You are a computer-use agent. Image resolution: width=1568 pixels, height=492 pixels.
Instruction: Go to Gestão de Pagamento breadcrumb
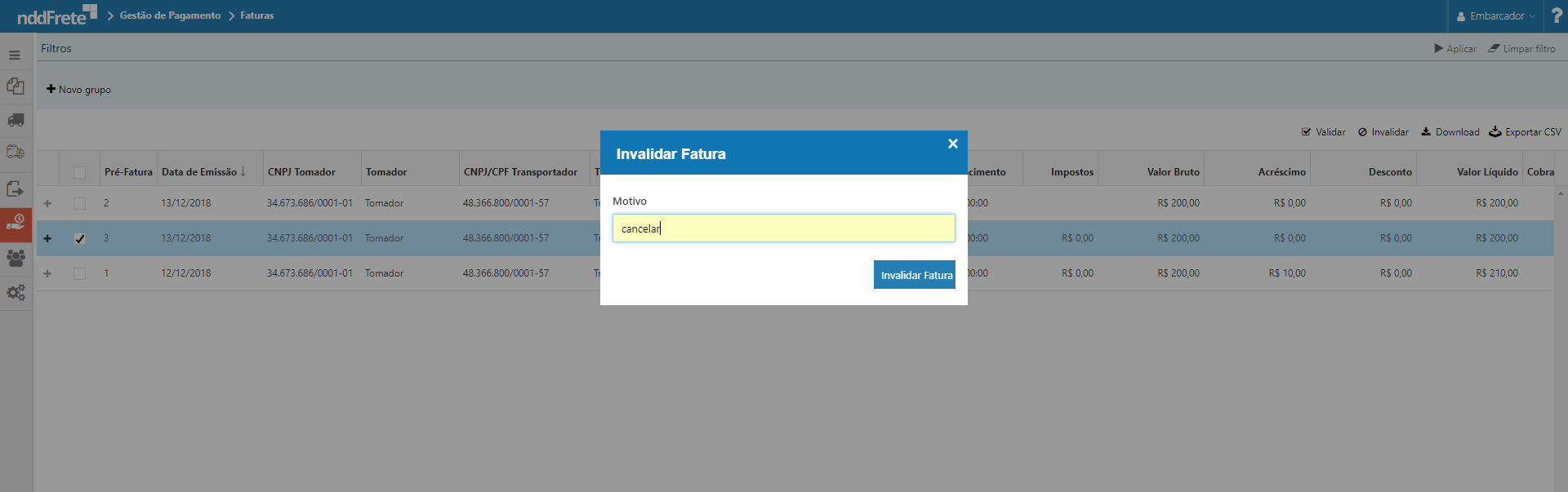pyautogui.click(x=170, y=16)
